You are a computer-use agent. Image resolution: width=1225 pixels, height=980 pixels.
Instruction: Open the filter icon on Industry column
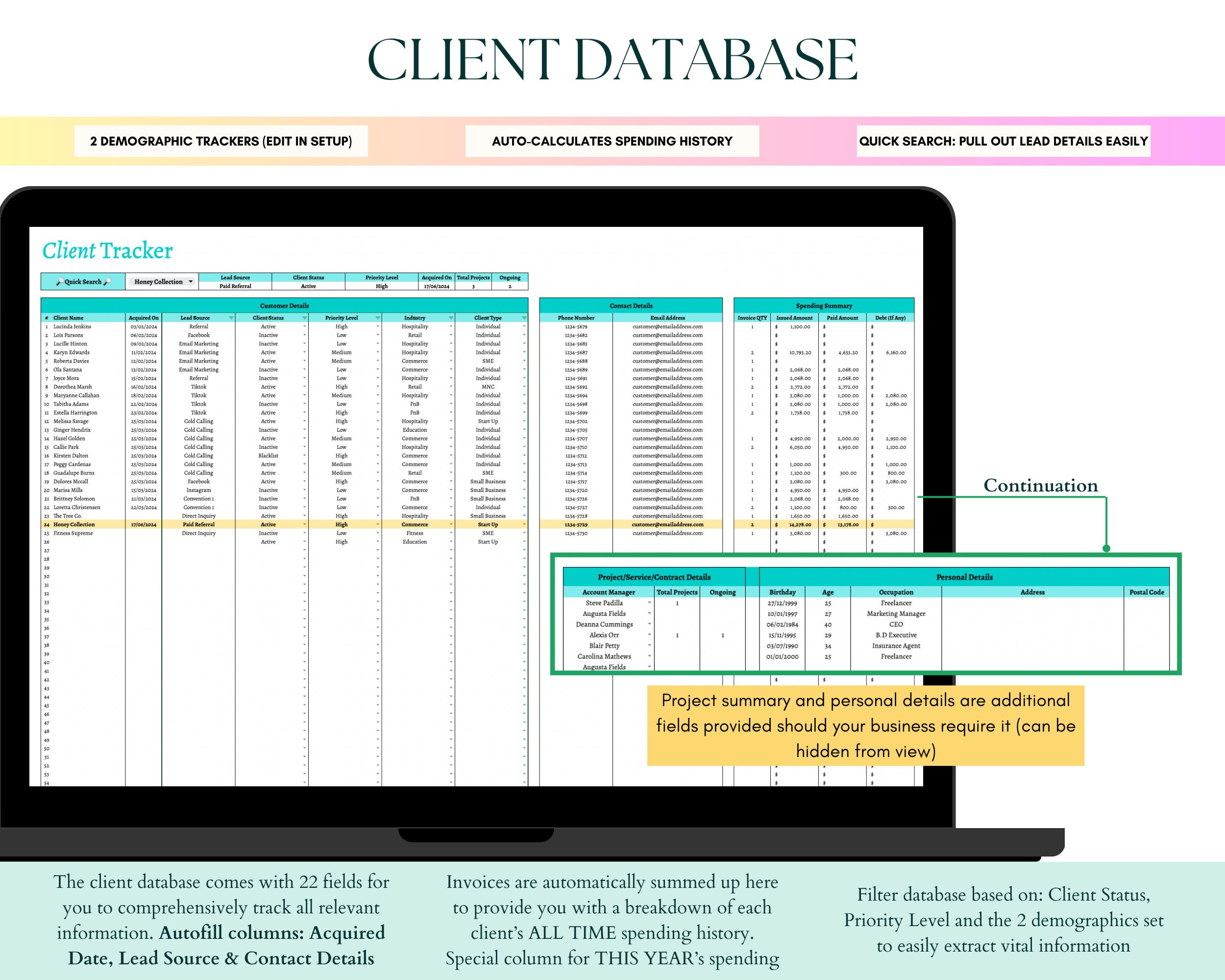coord(451,318)
